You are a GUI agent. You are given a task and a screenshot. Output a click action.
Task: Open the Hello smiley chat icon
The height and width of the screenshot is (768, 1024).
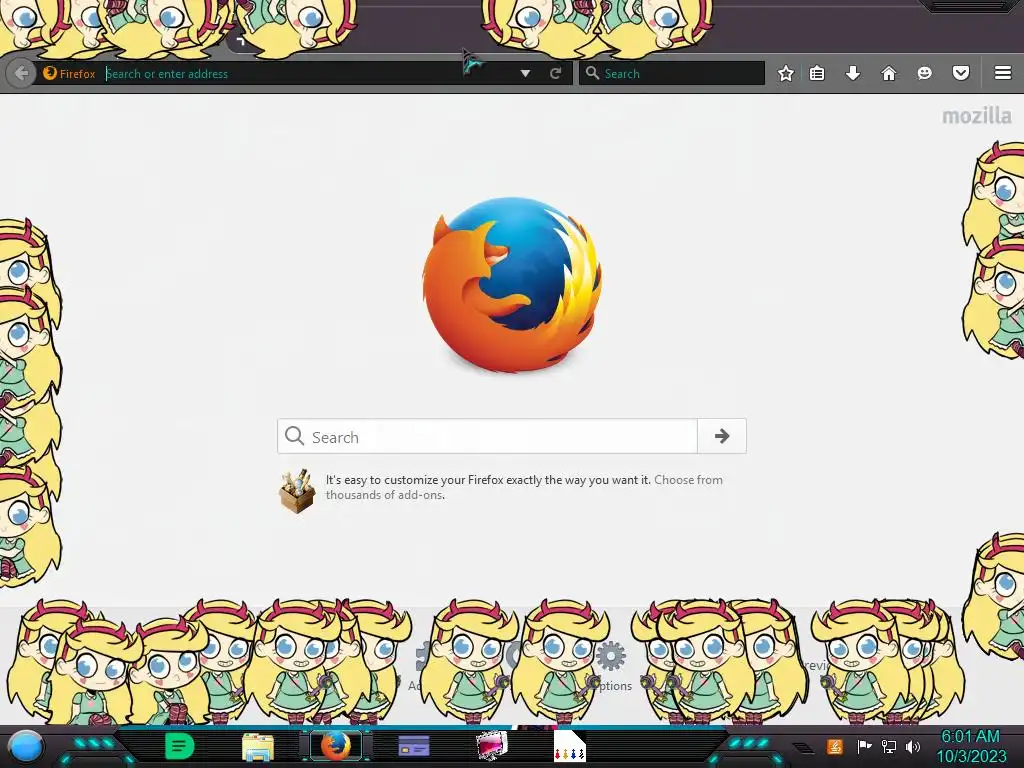pyautogui.click(x=924, y=73)
